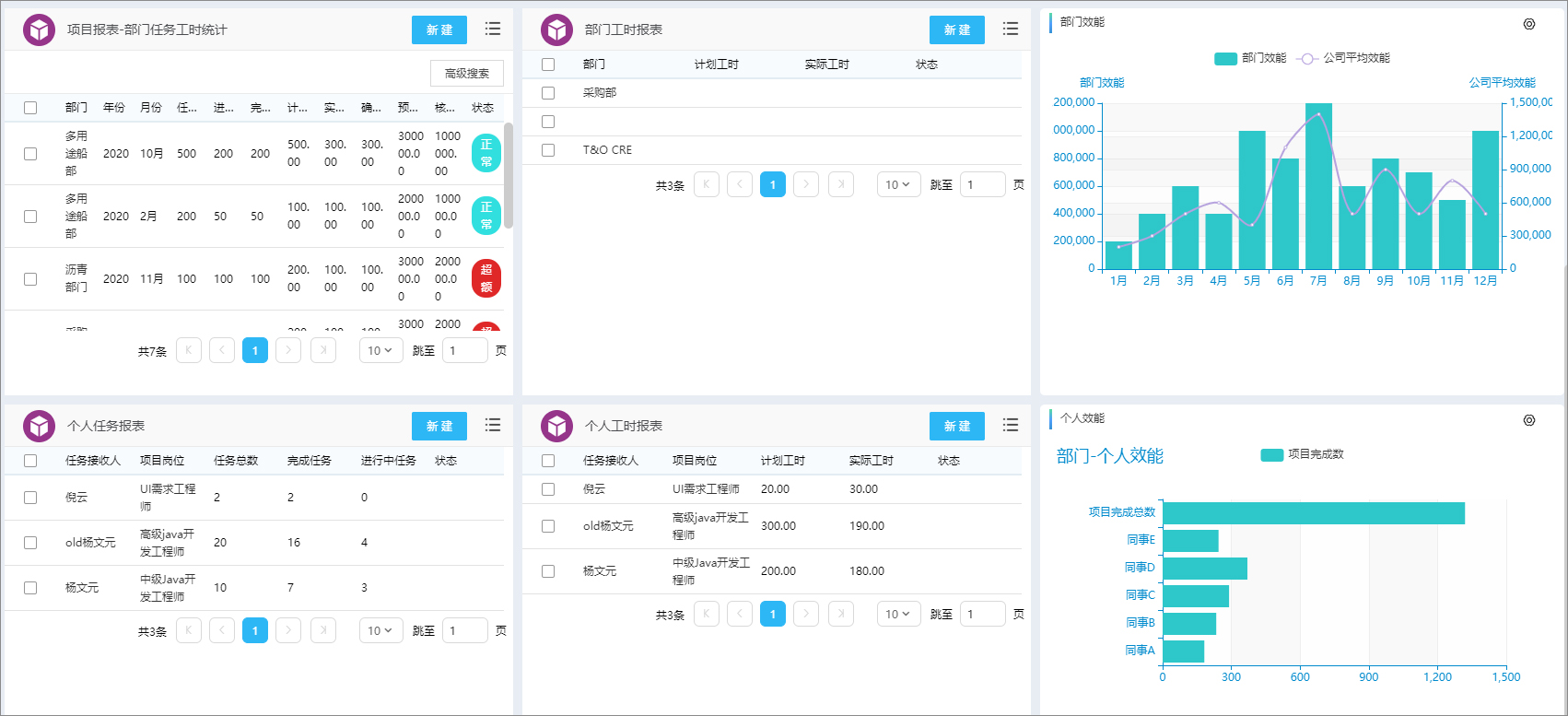
Task: Open page size dropdown in 个人工时报表
Action: (898, 614)
